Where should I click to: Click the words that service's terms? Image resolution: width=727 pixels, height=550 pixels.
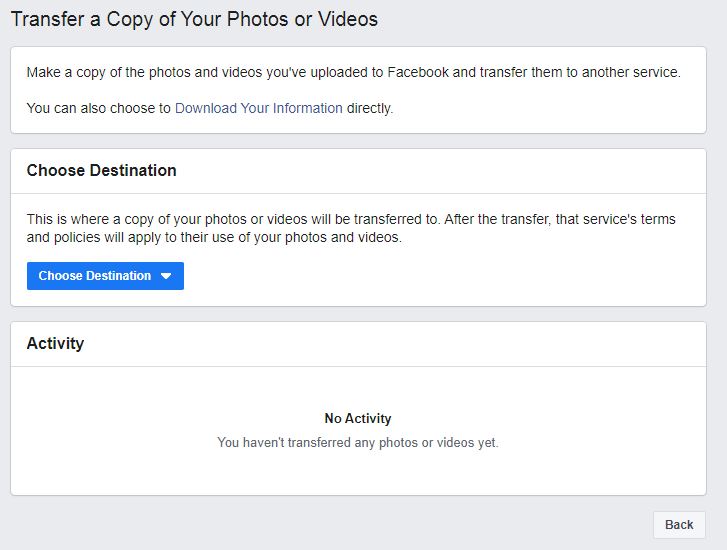[616, 219]
